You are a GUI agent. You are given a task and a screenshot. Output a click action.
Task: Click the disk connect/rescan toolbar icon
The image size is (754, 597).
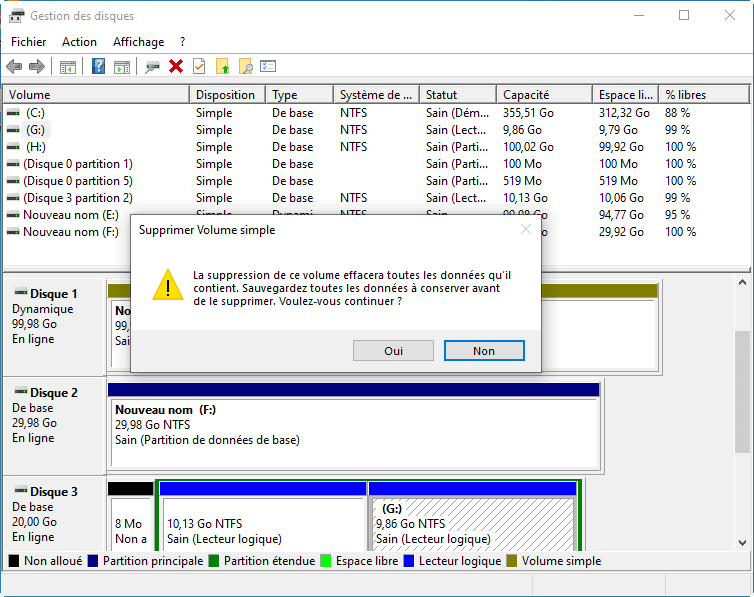click(152, 66)
